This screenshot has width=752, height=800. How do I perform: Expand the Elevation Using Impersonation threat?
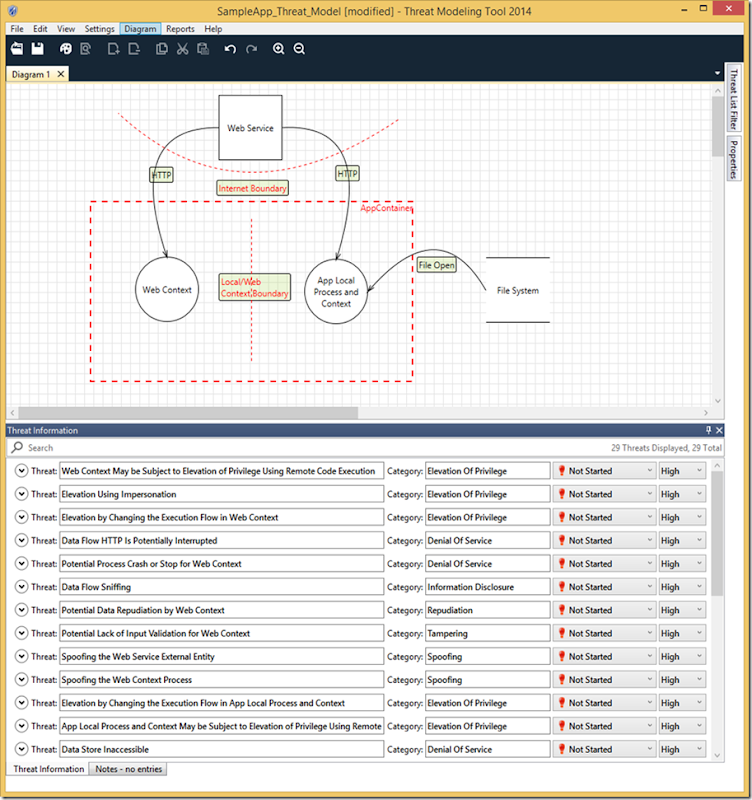pos(22,494)
